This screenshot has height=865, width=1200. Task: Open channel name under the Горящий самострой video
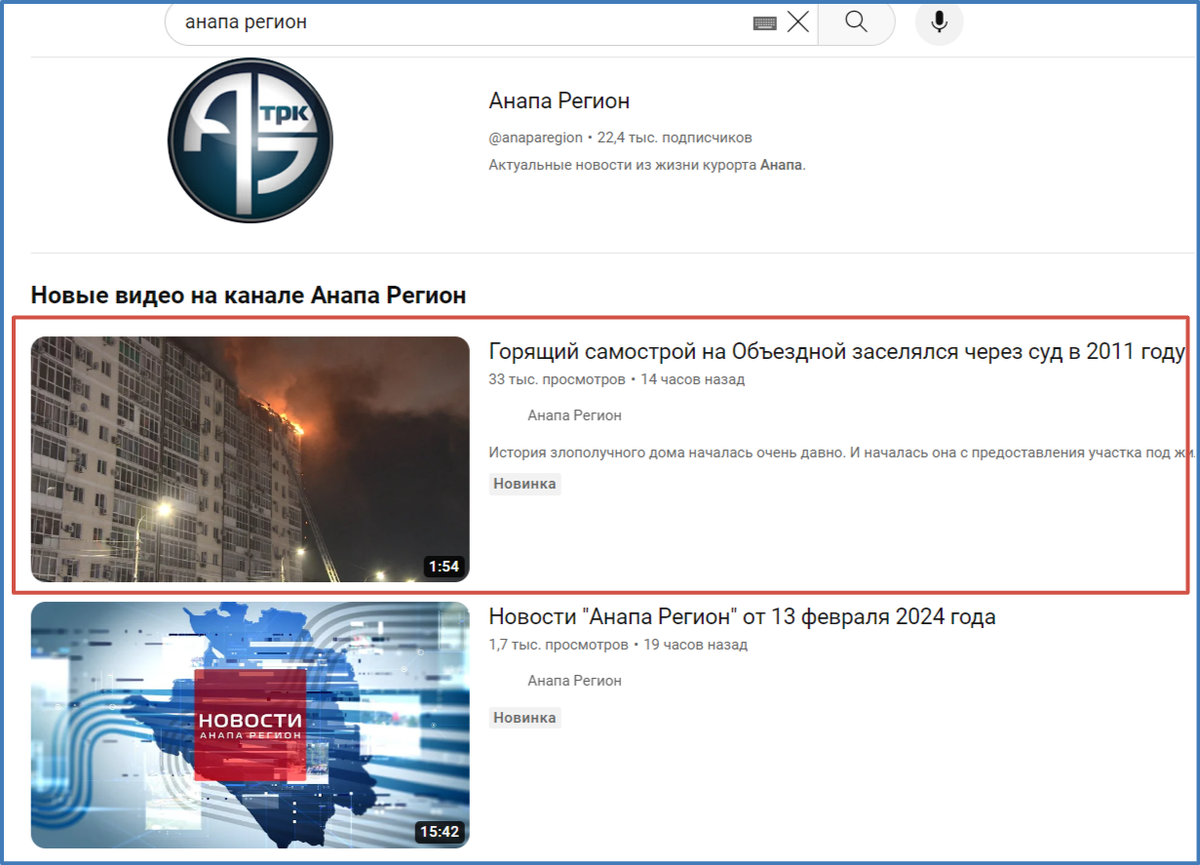click(x=575, y=415)
